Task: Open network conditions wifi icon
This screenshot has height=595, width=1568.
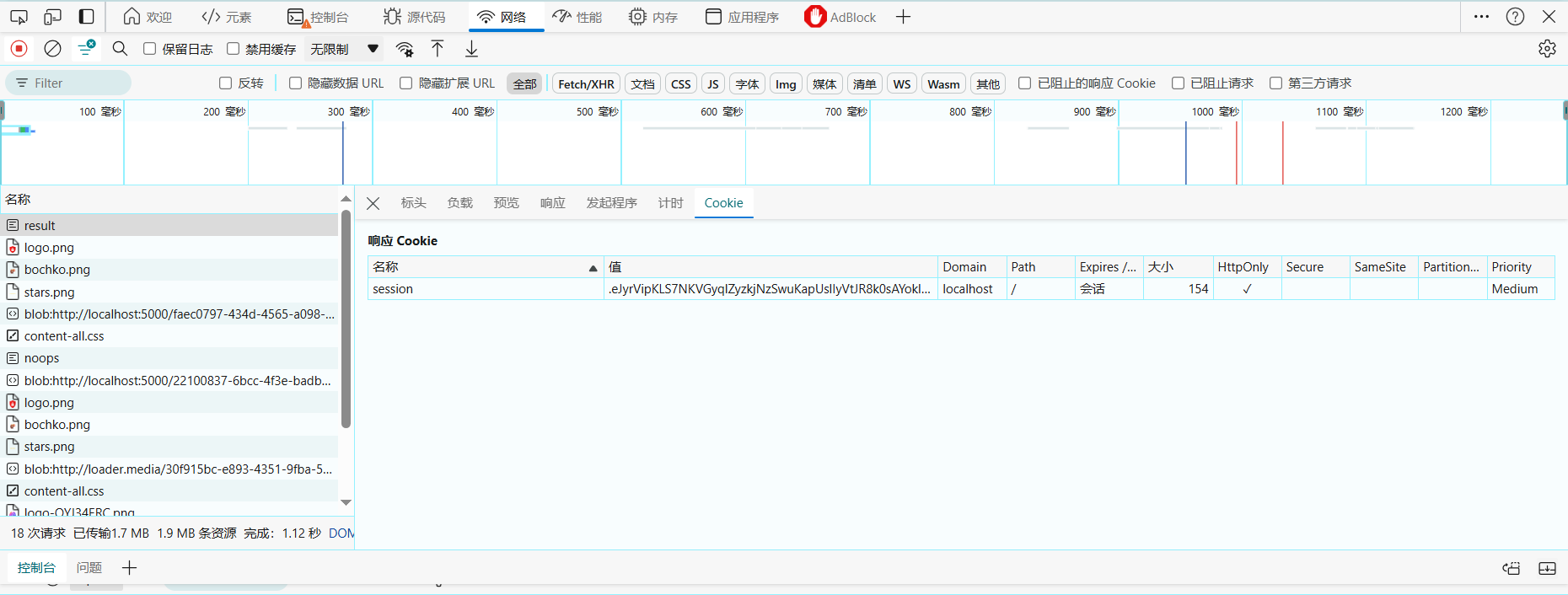Action: pyautogui.click(x=405, y=49)
